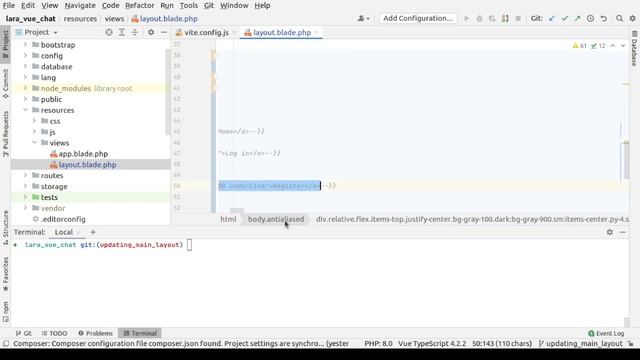Toggle the npm tool window button

tap(5, 312)
